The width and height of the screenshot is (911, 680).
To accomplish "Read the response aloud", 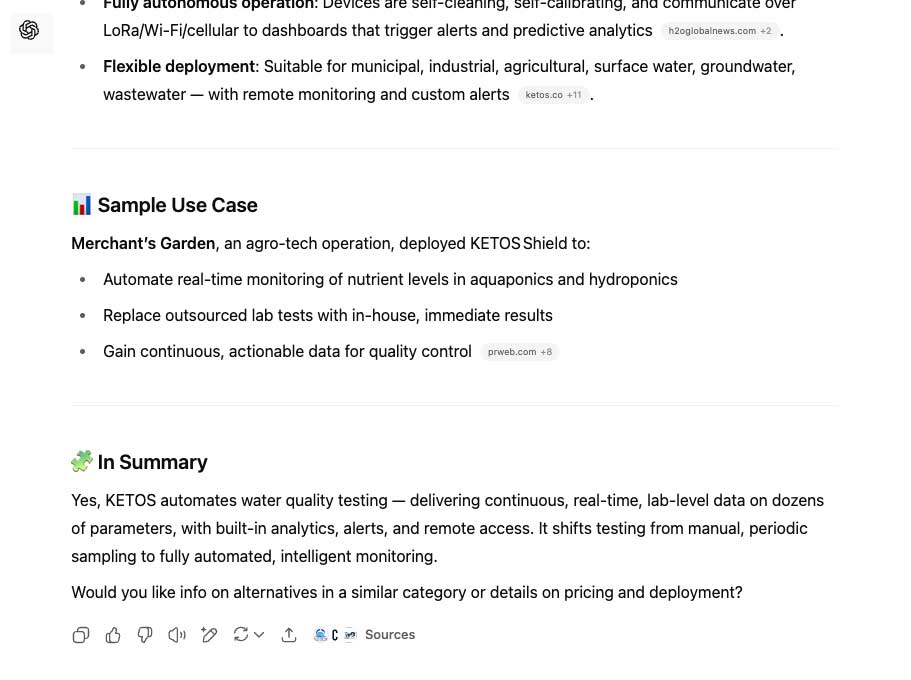I will [x=177, y=635].
